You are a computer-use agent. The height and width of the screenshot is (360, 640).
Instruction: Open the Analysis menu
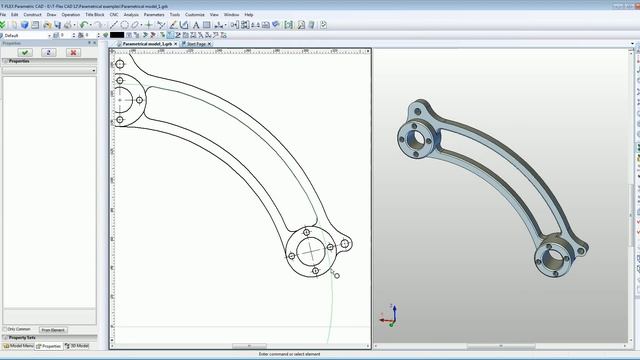[x=131, y=14]
